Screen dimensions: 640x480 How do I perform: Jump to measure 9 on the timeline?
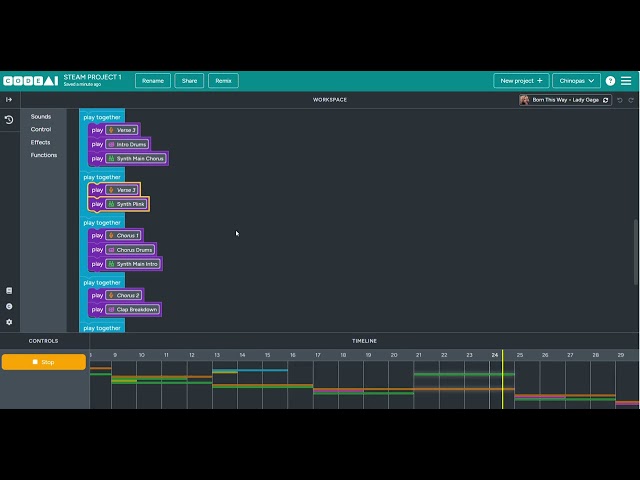pos(115,355)
